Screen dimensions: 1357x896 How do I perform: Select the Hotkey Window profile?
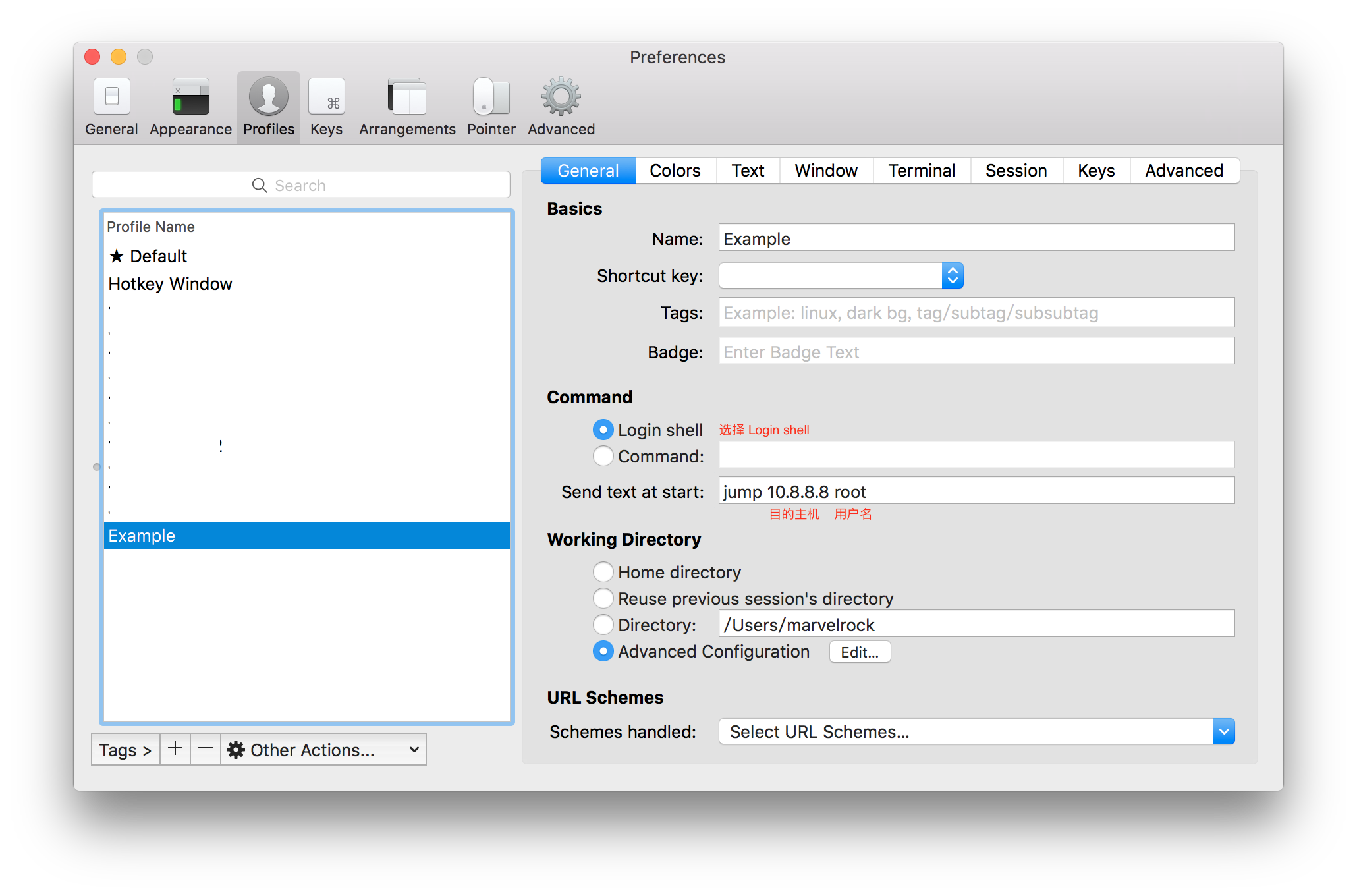point(307,283)
